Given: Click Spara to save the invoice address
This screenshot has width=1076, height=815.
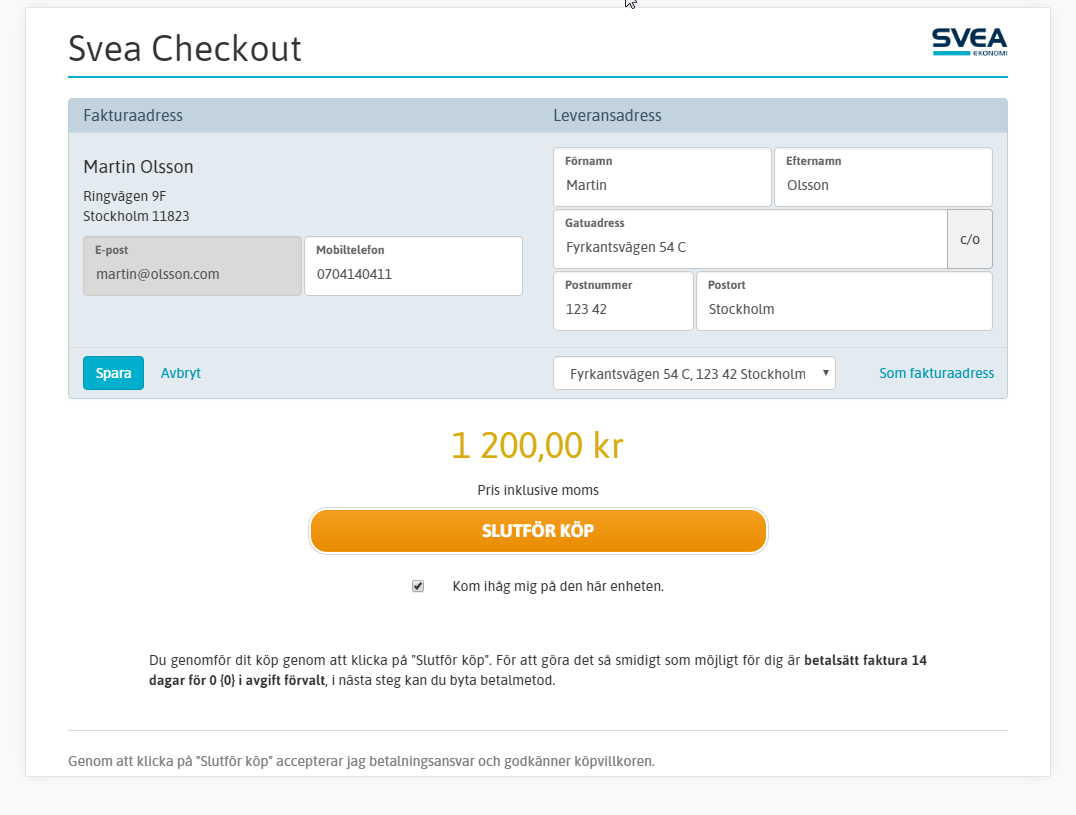Looking at the screenshot, I should pyautogui.click(x=113, y=372).
